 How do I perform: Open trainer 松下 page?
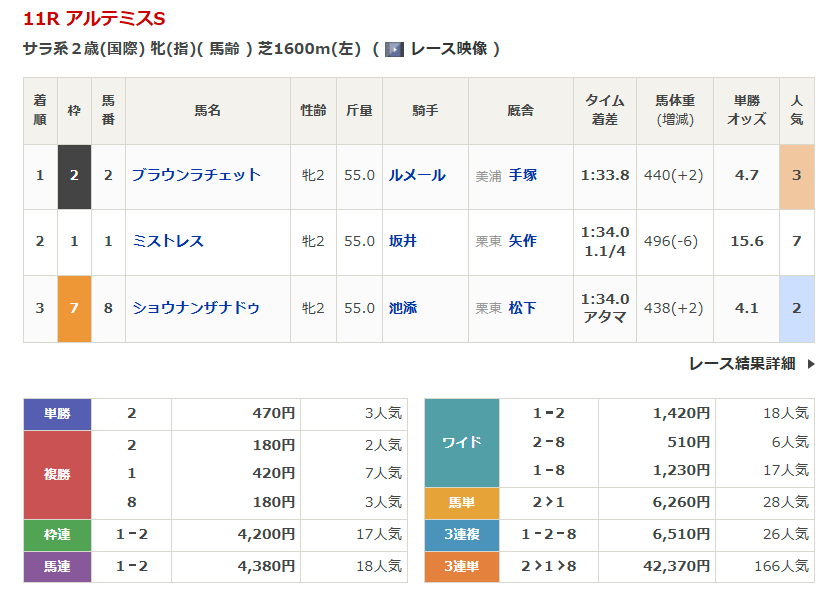click(523, 308)
